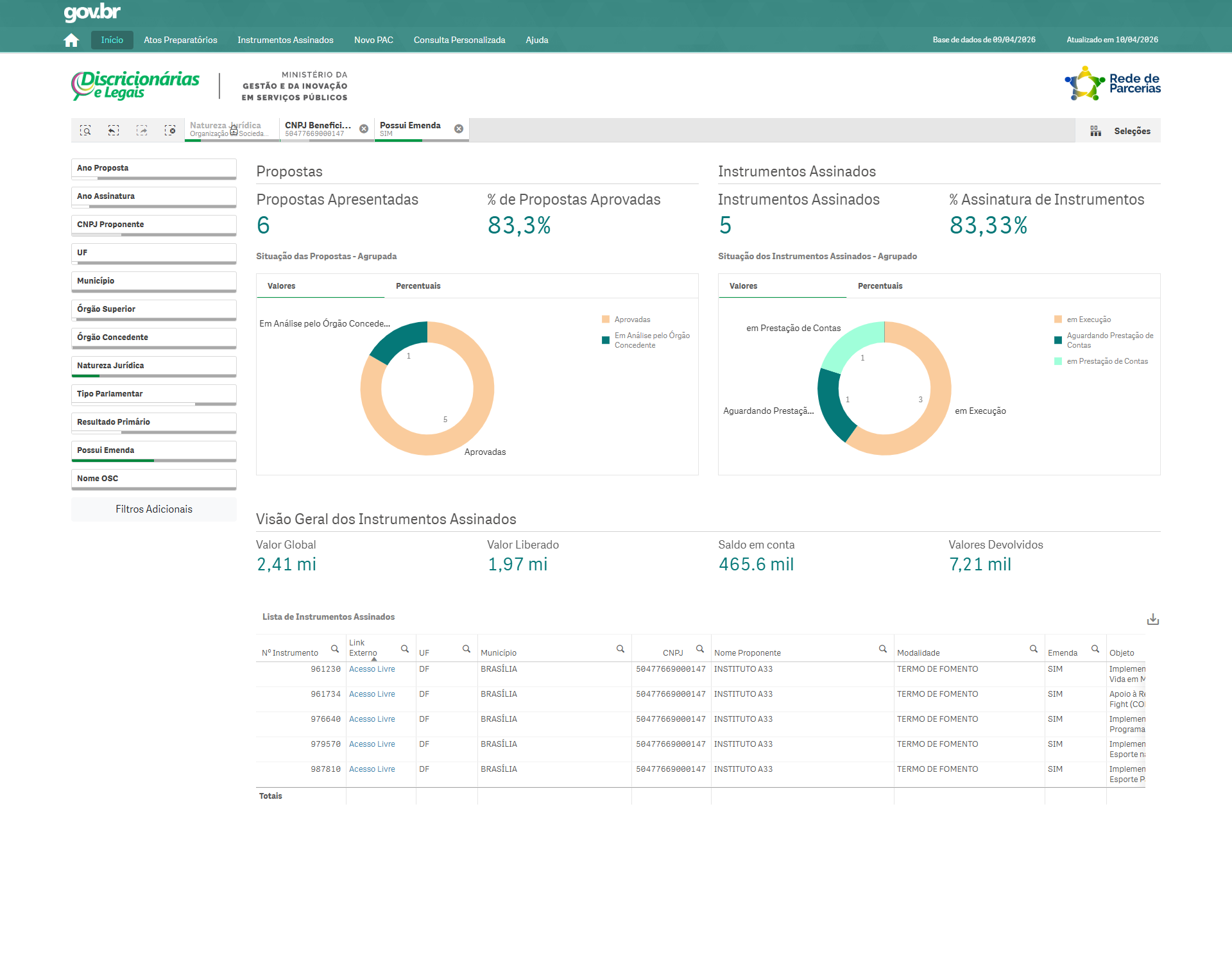Search Nome Proponente column

click(x=882, y=649)
